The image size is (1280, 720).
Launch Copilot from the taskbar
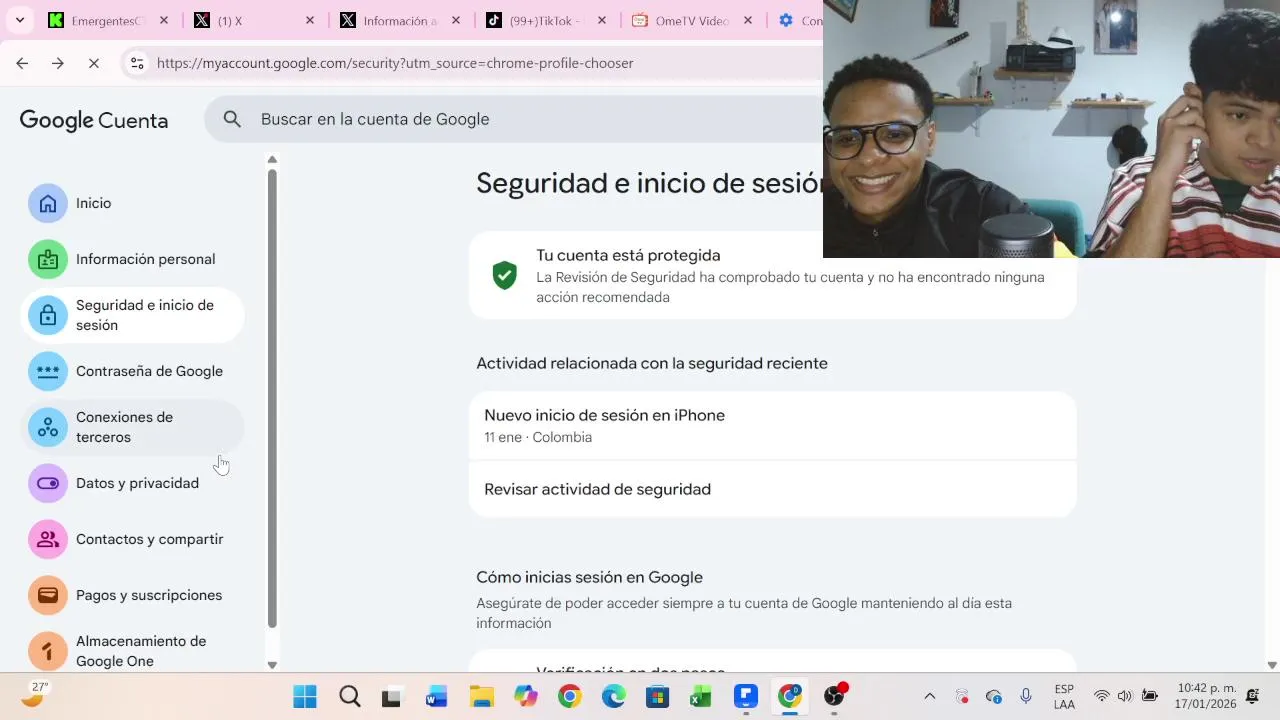pyautogui.click(x=525, y=696)
